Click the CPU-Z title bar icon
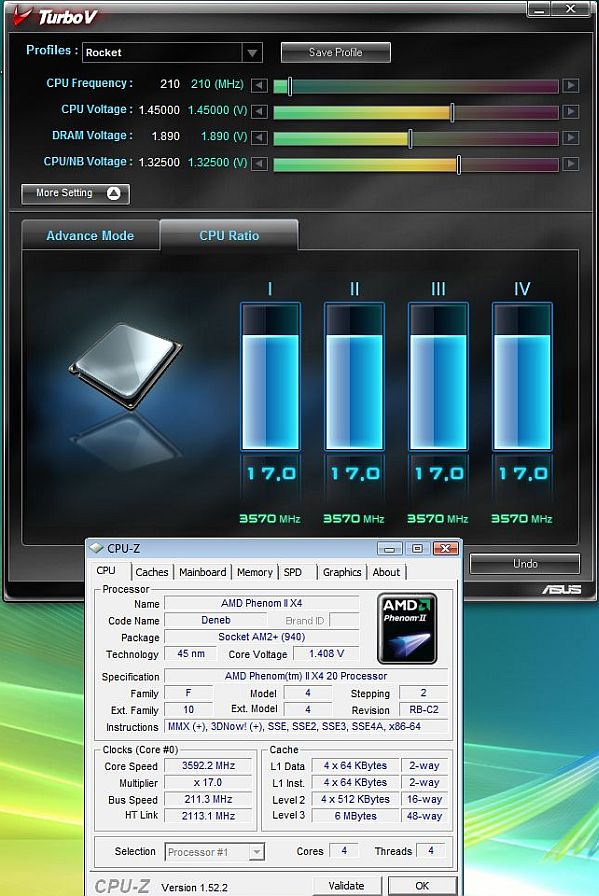The image size is (599, 896). tap(97, 548)
